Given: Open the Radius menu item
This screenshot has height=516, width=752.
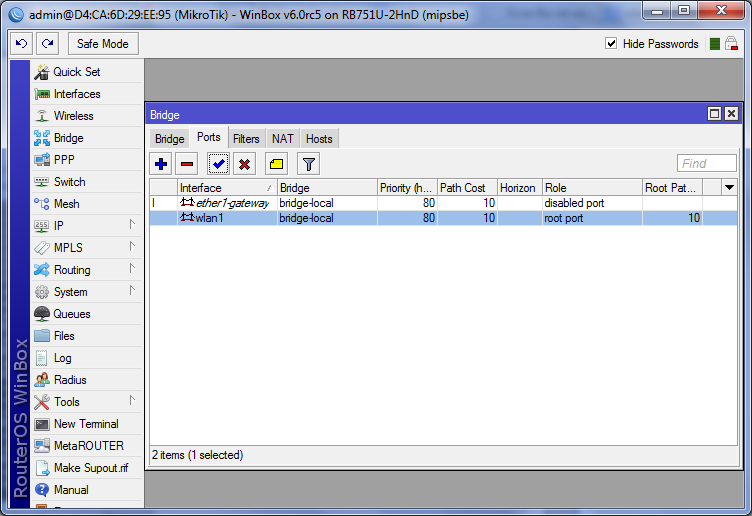Looking at the screenshot, I should (87, 380).
